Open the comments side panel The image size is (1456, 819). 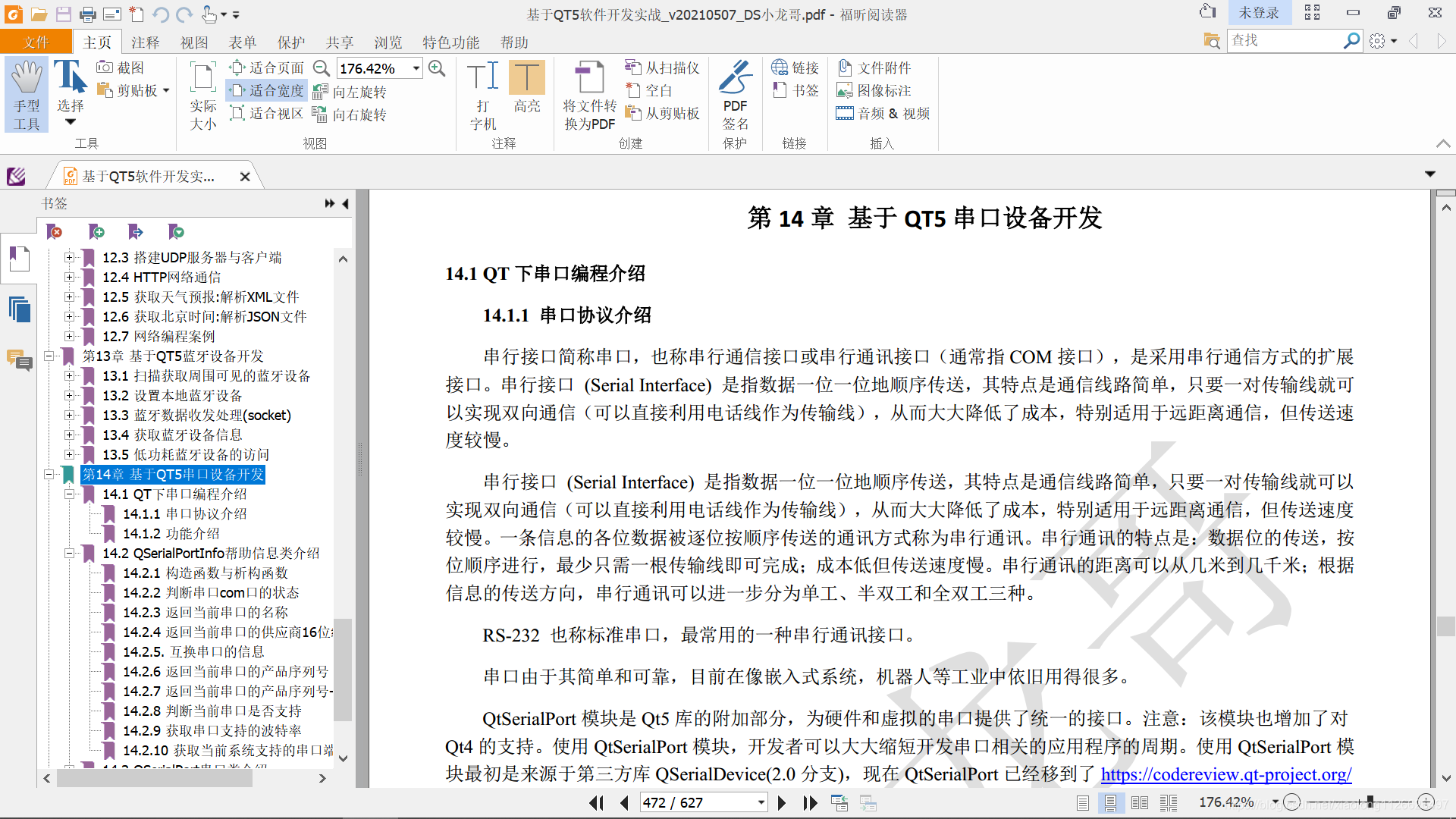(x=20, y=360)
